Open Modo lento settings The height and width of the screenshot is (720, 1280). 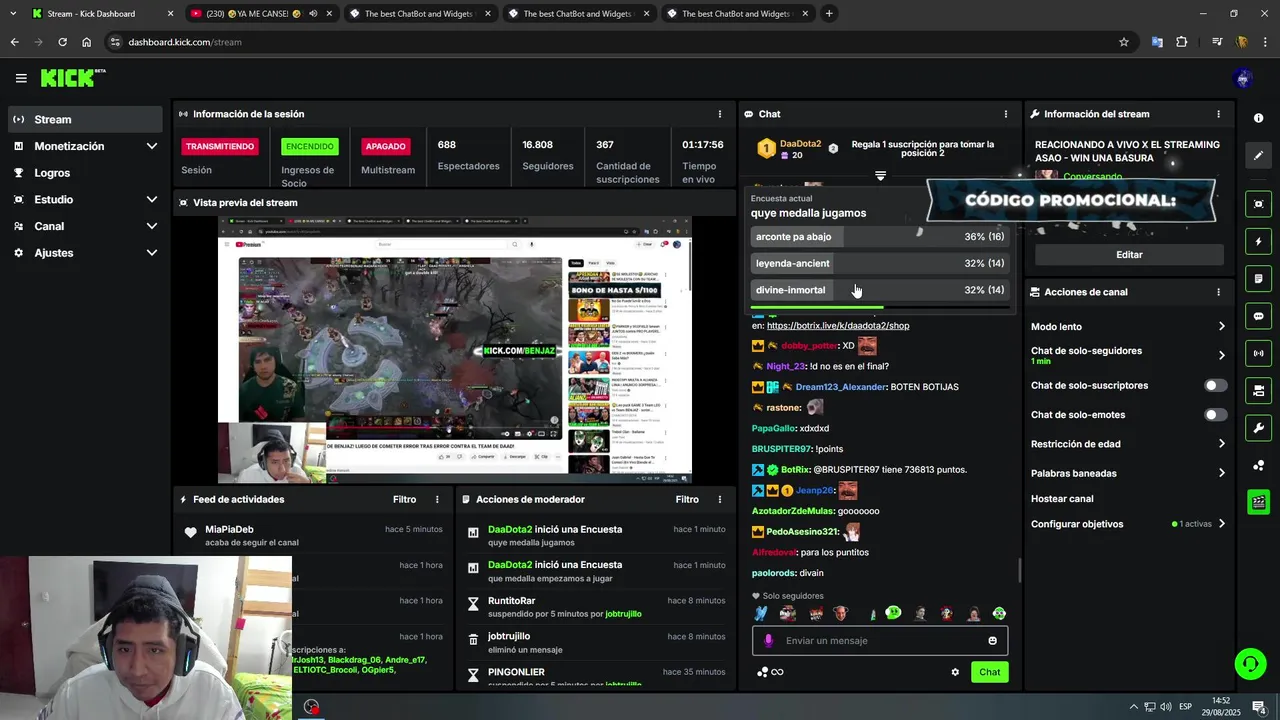pyautogui.click(x=1129, y=327)
